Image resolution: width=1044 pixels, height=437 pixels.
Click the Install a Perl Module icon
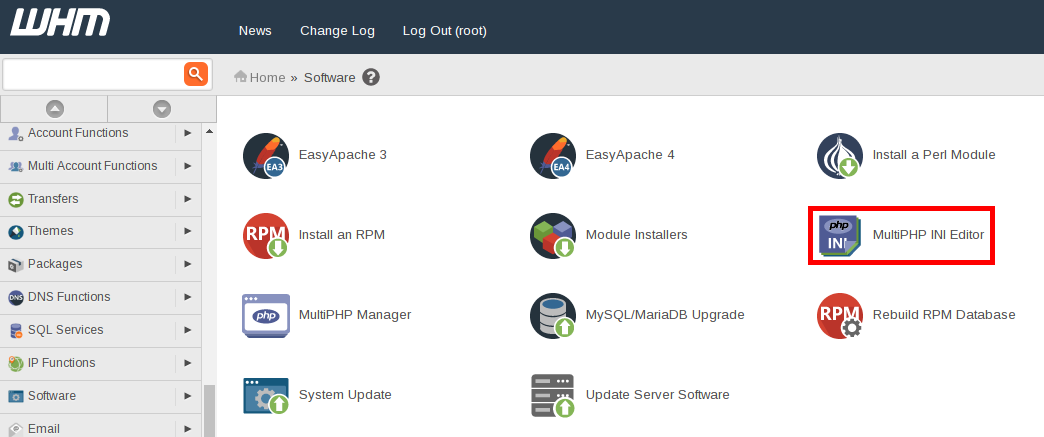pos(840,156)
